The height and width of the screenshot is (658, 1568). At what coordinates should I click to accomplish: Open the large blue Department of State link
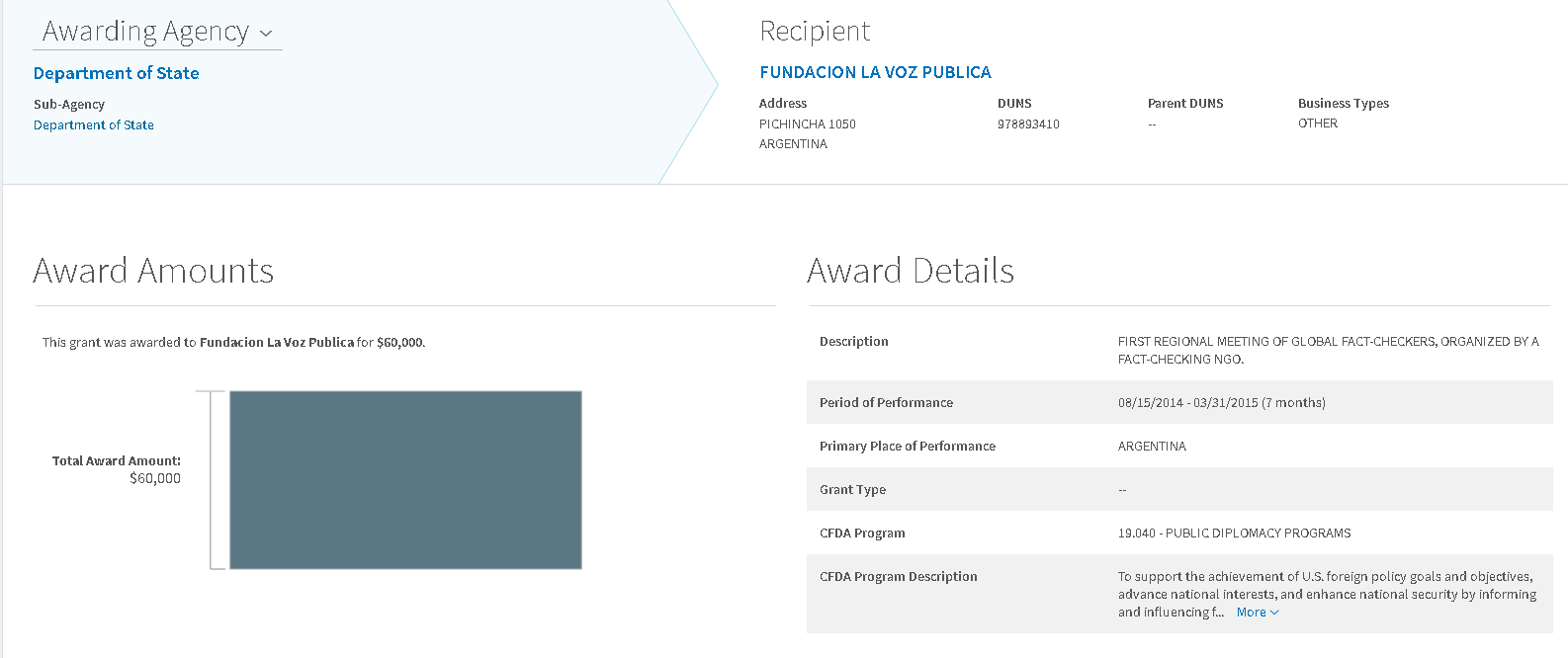[116, 73]
